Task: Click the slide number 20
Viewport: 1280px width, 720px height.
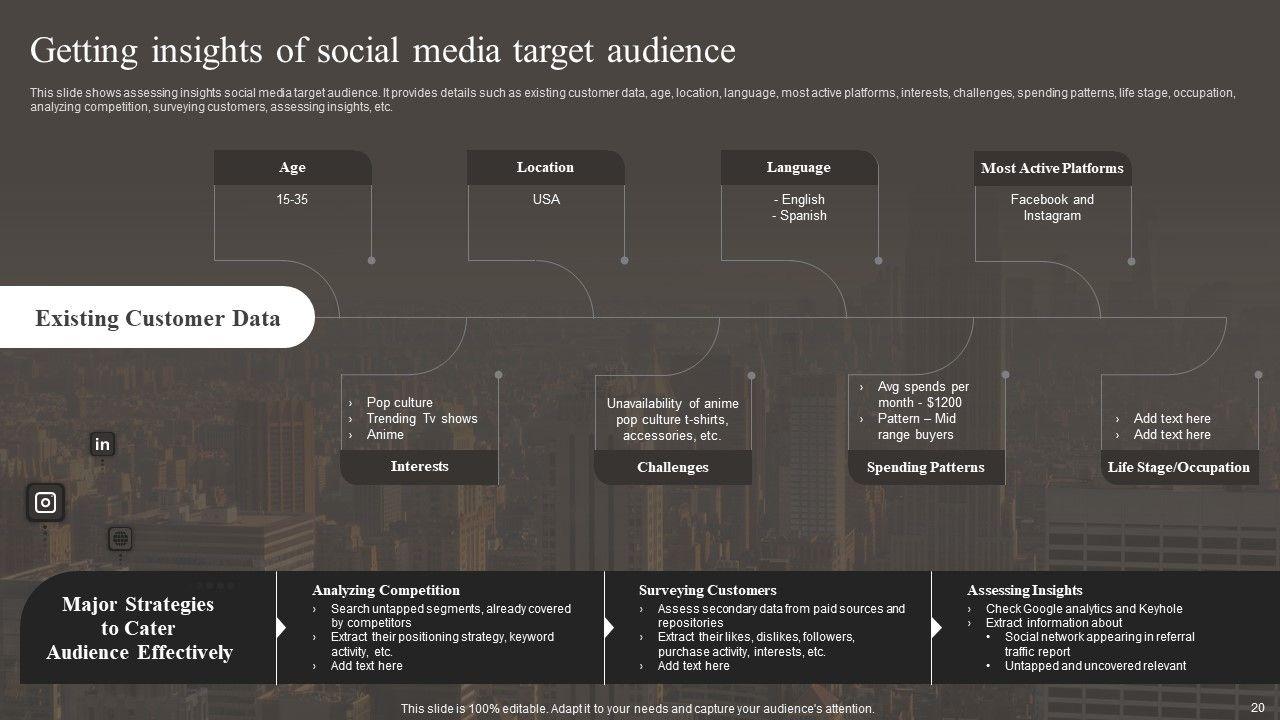Action: click(x=1258, y=707)
